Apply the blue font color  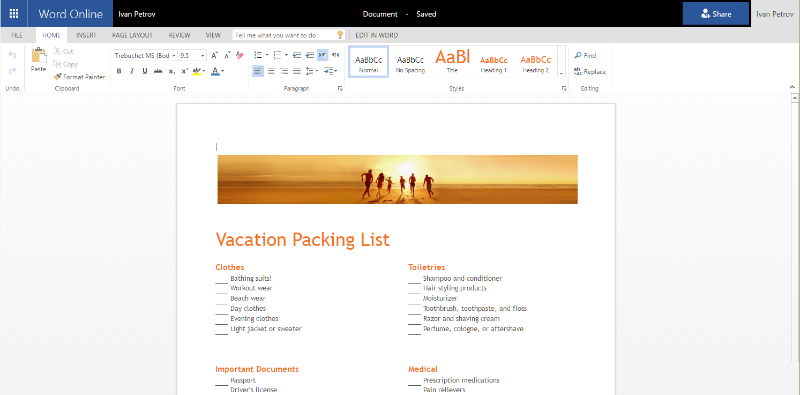[x=215, y=71]
